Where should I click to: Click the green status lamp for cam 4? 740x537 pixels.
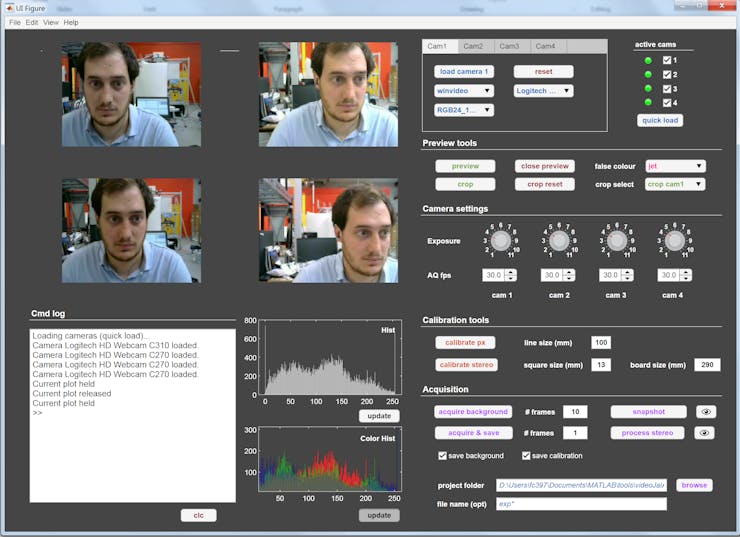648,102
